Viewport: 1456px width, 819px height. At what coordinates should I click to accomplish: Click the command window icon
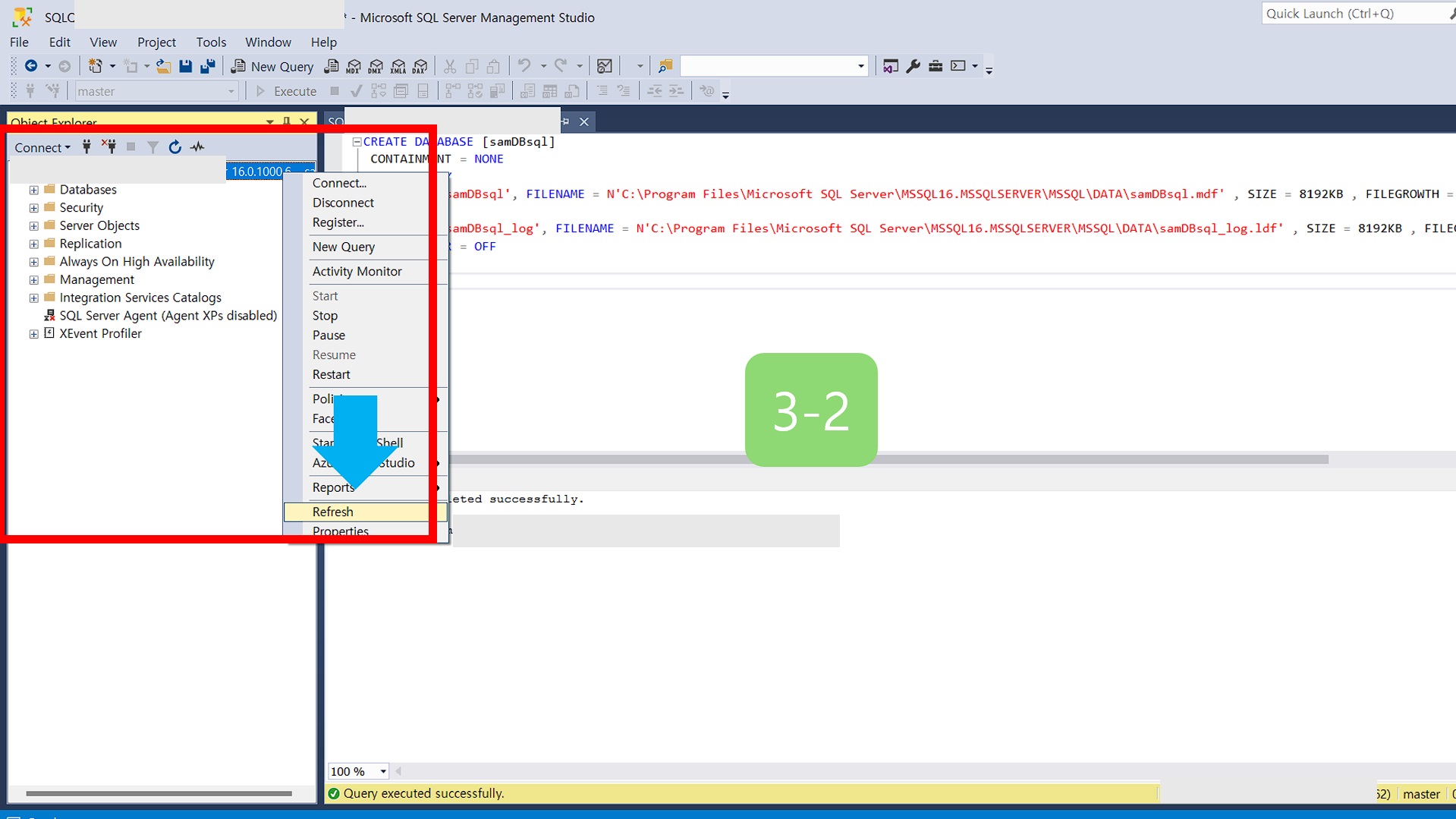(x=958, y=66)
